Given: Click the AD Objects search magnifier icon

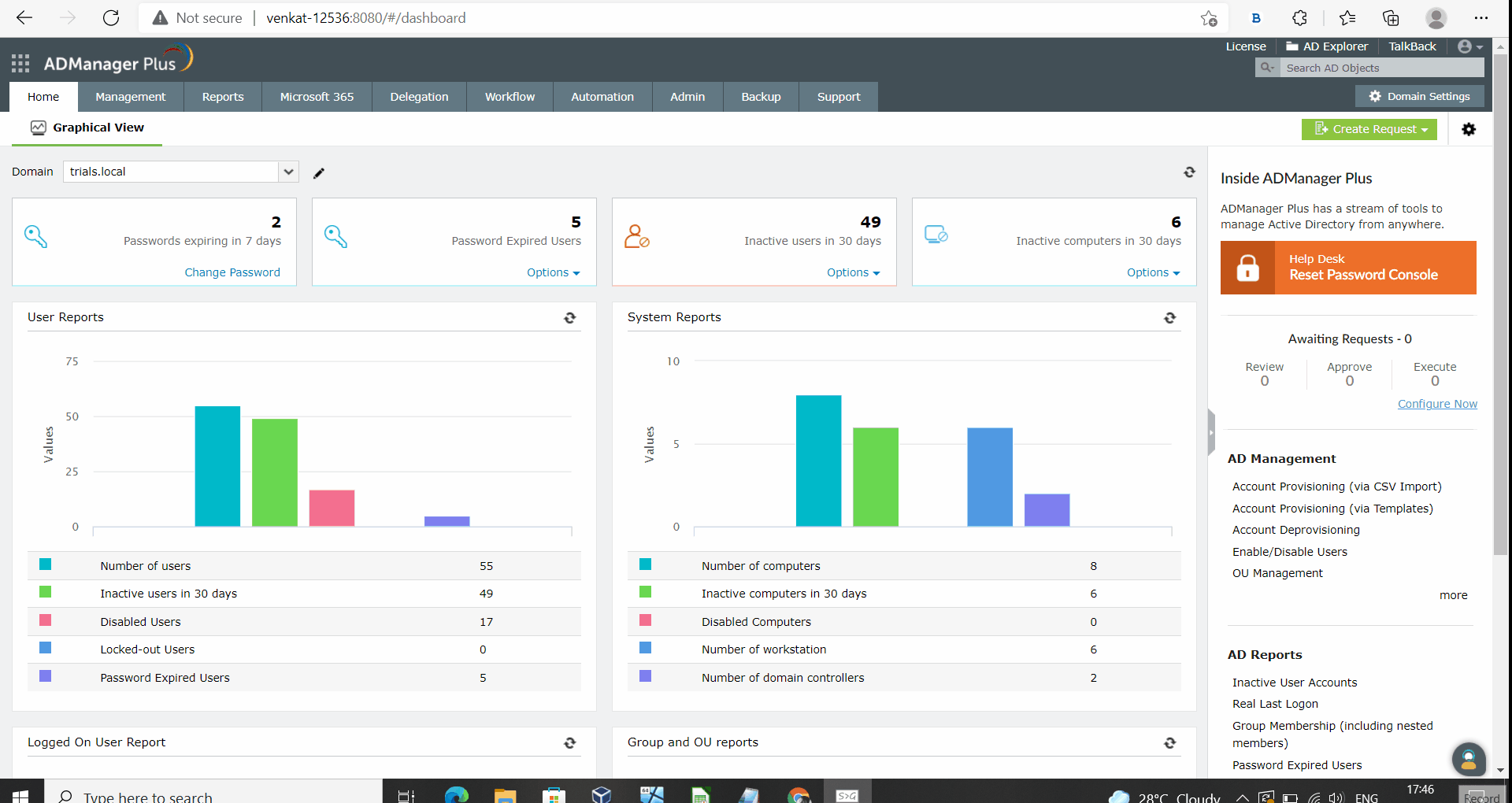Looking at the screenshot, I should [1267, 68].
